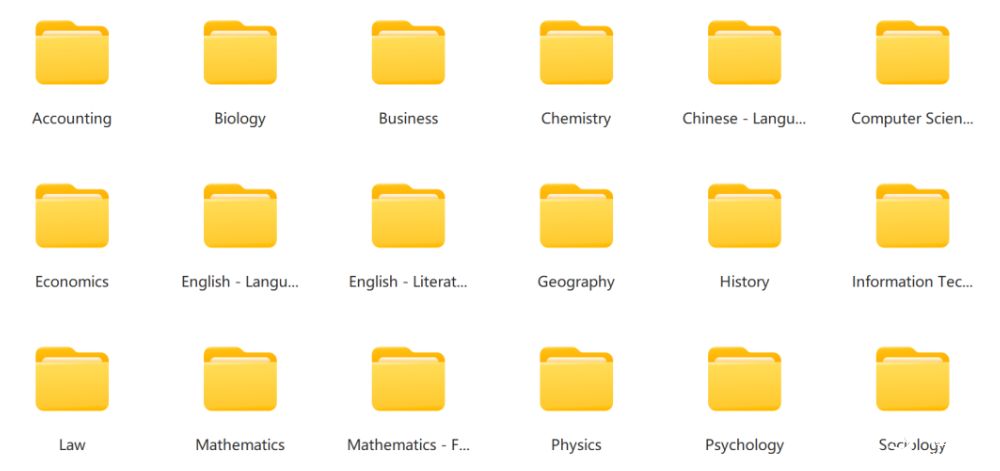Select the English - Language folder icon
Viewport: 1000px width, 471px height.
tap(240, 216)
